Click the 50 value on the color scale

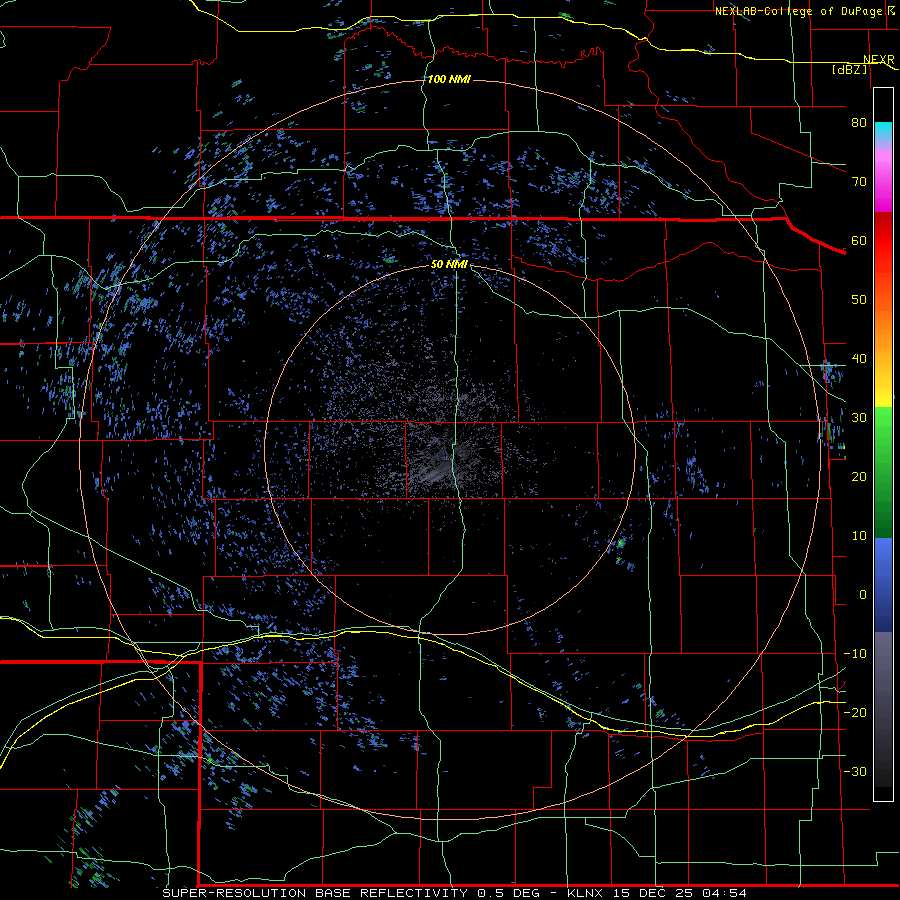click(859, 300)
